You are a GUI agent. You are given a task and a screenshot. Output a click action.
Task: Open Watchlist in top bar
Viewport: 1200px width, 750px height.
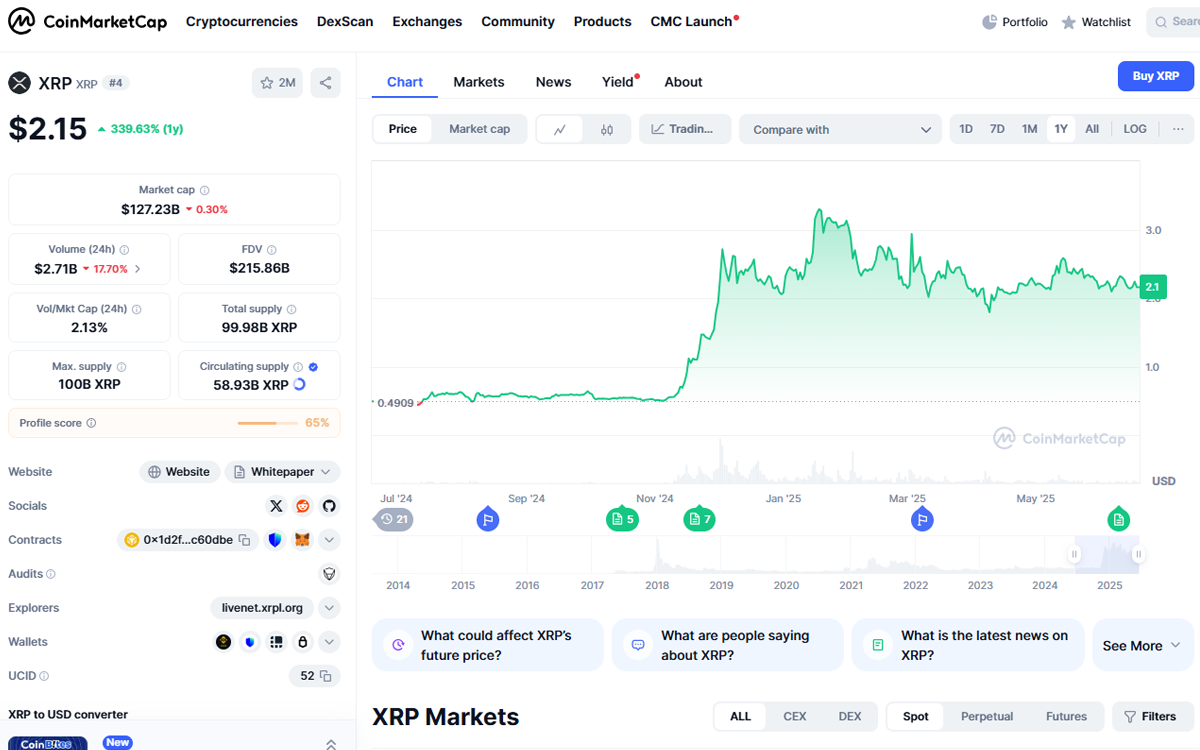pos(1096,22)
